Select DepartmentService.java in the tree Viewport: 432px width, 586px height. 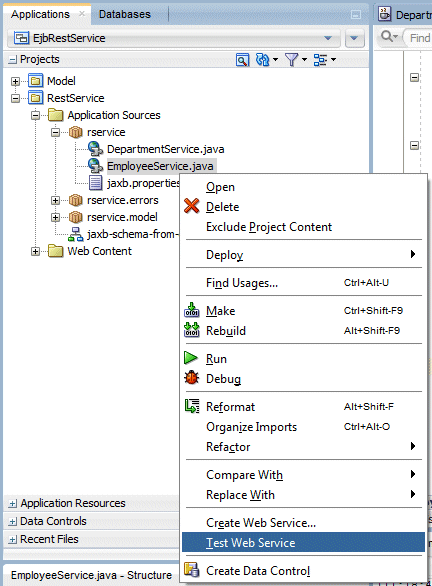[165, 149]
